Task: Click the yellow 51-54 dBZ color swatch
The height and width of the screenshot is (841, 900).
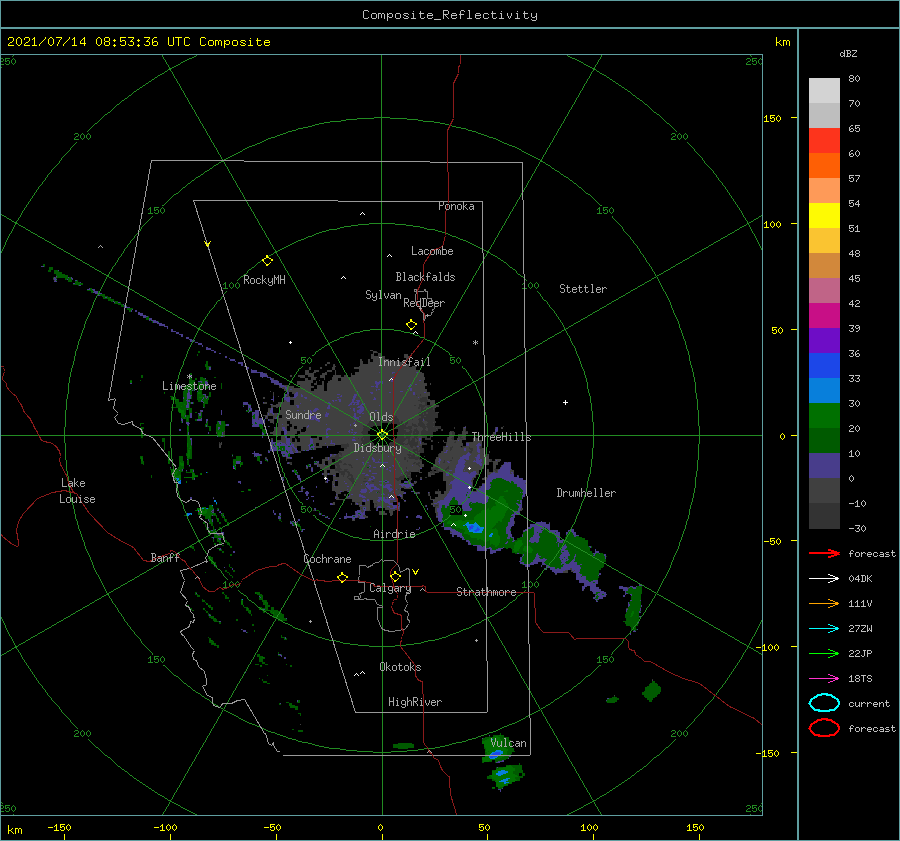Action: click(824, 216)
